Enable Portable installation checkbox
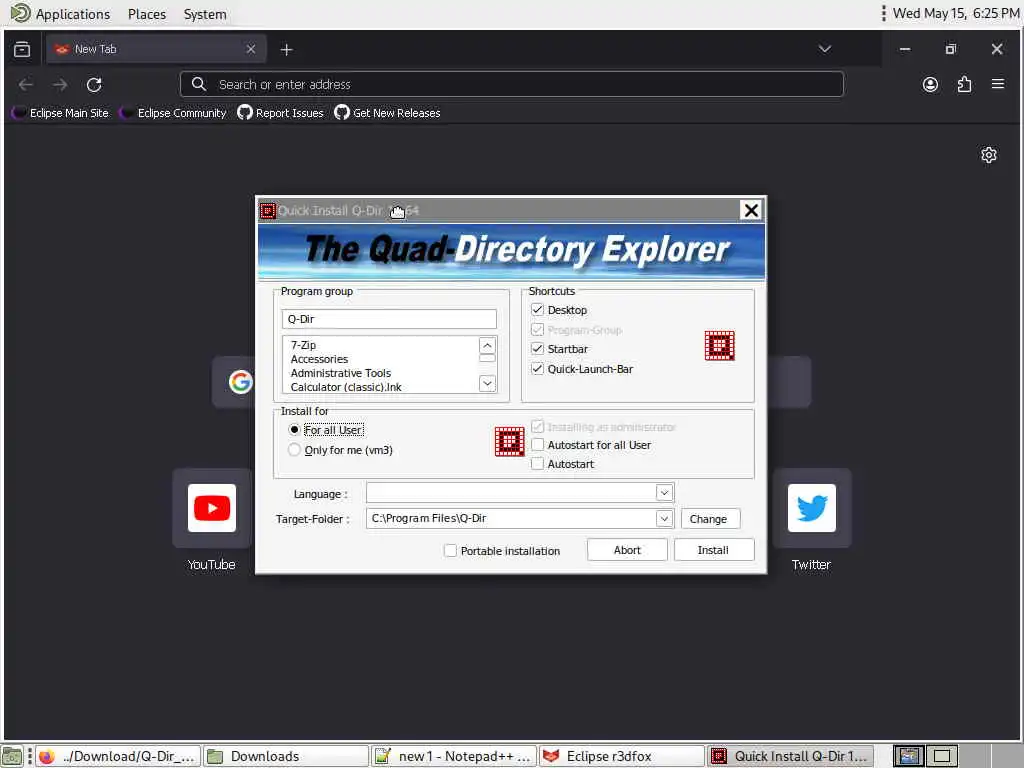The width and height of the screenshot is (1024, 768). (x=450, y=551)
